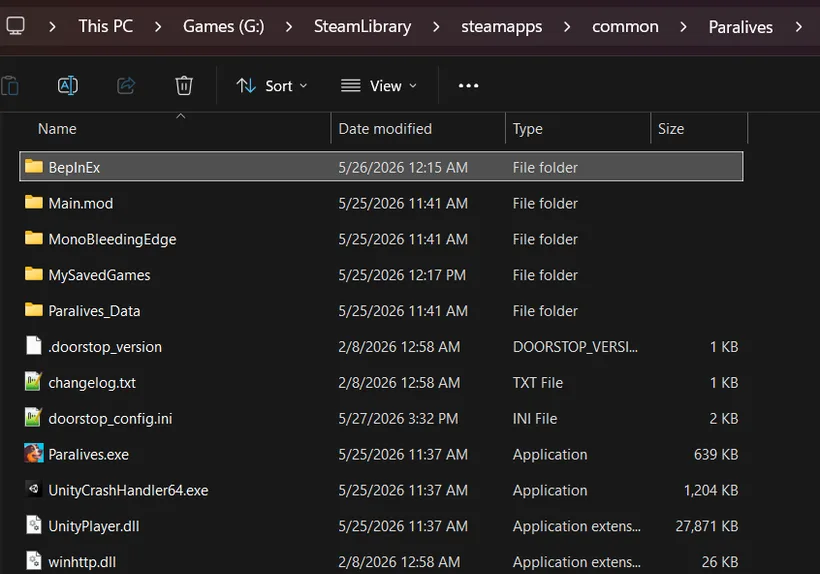This screenshot has width=820, height=574.
Task: Select Paralives_Data folder name
Action: pos(94,311)
